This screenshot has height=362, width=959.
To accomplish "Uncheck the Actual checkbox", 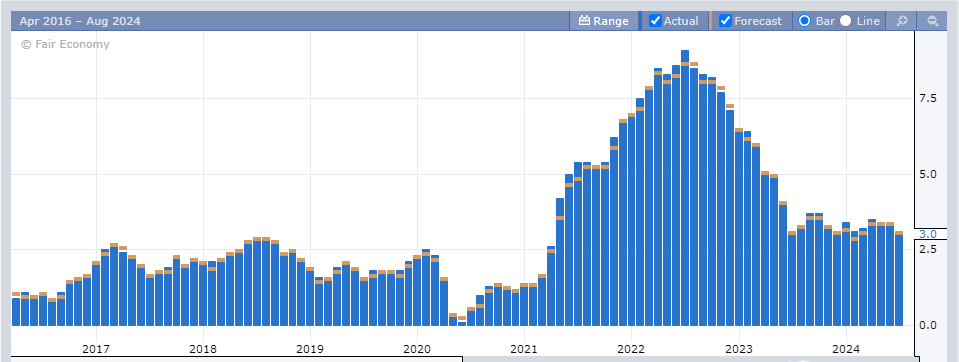I will (655, 21).
